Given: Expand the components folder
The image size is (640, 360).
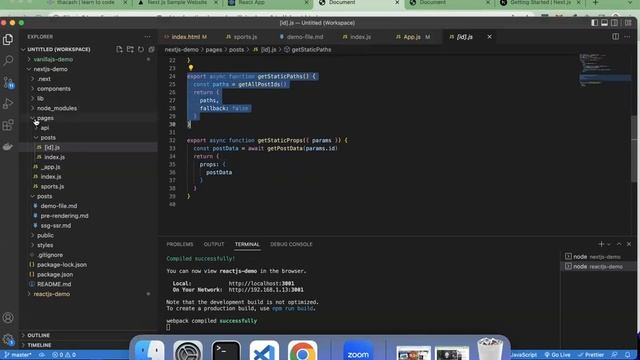Looking at the screenshot, I should [89, 89].
